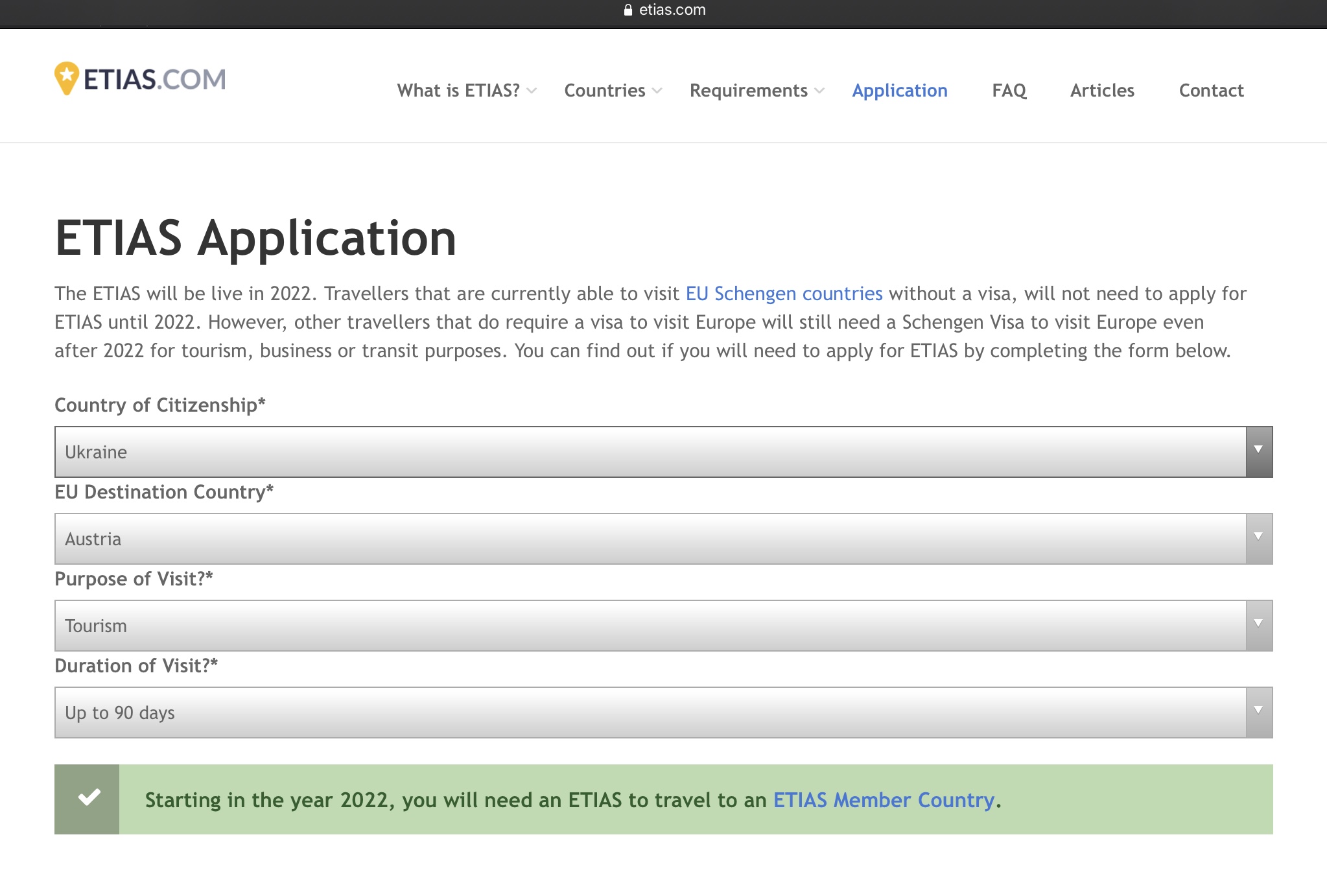Open the Tourism purpose select box

coord(648,625)
